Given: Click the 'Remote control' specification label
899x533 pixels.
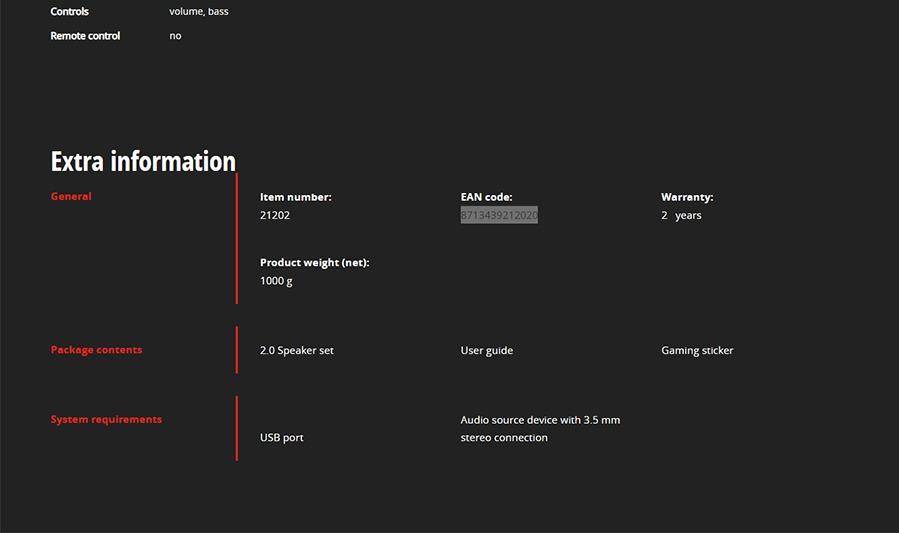Looking at the screenshot, I should (85, 36).
